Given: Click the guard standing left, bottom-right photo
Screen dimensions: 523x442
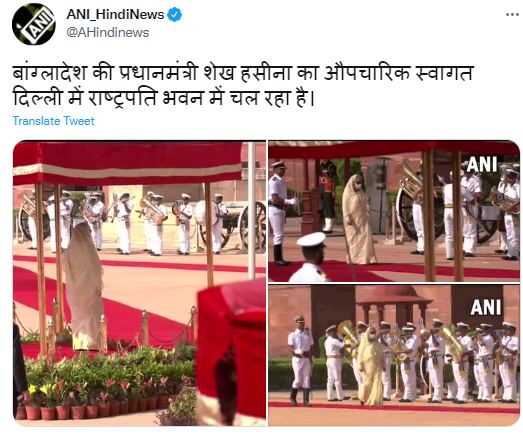Looking at the screenshot, I should [x=301, y=360].
